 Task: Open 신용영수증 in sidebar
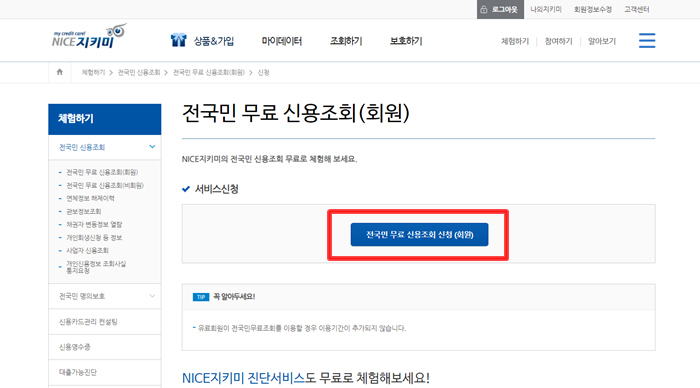click(104, 347)
